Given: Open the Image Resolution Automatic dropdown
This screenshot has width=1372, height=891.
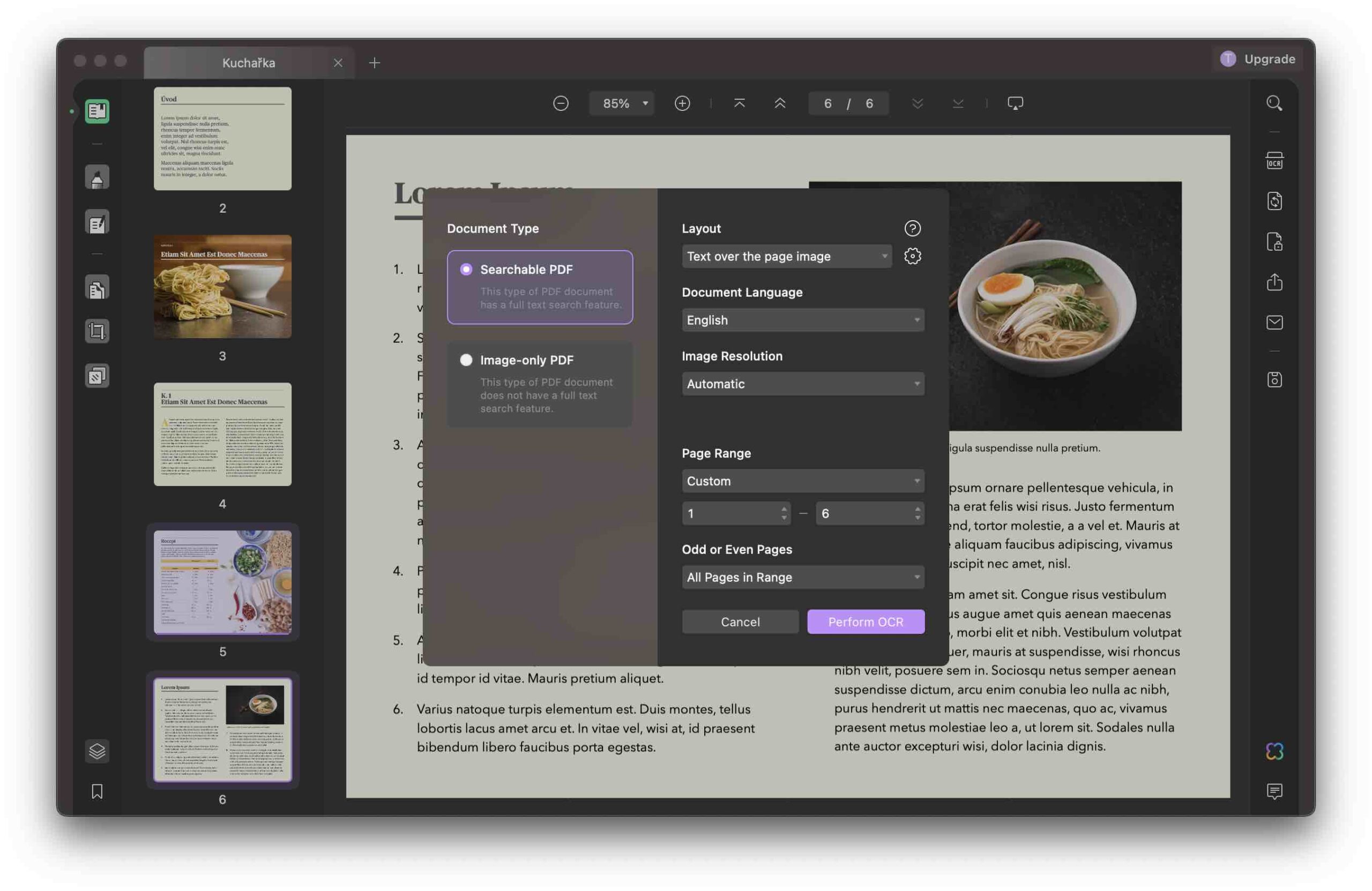Looking at the screenshot, I should coord(802,384).
